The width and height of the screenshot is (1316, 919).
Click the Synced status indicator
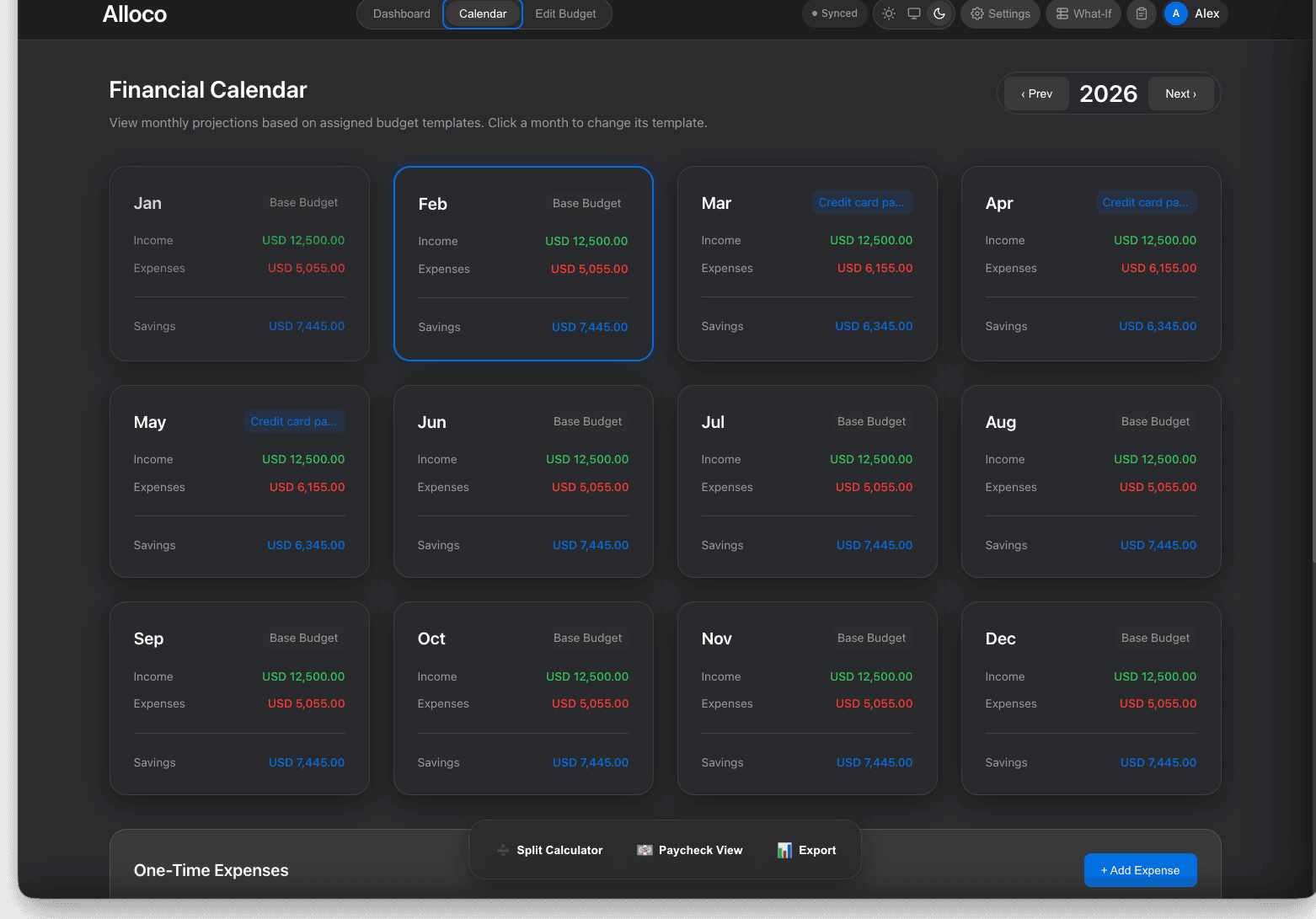[x=834, y=13]
